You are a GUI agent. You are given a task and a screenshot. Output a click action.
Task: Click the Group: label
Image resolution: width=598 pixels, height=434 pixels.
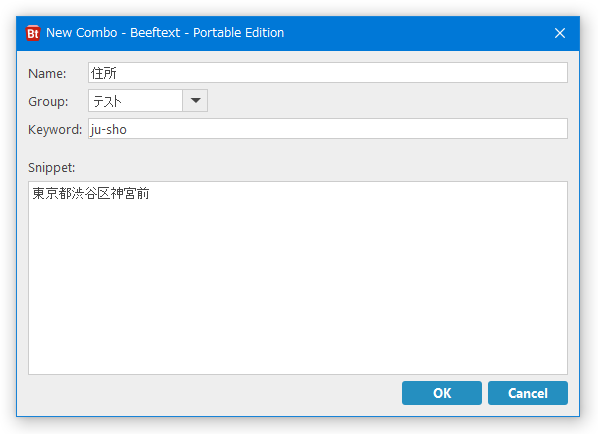pos(48,101)
